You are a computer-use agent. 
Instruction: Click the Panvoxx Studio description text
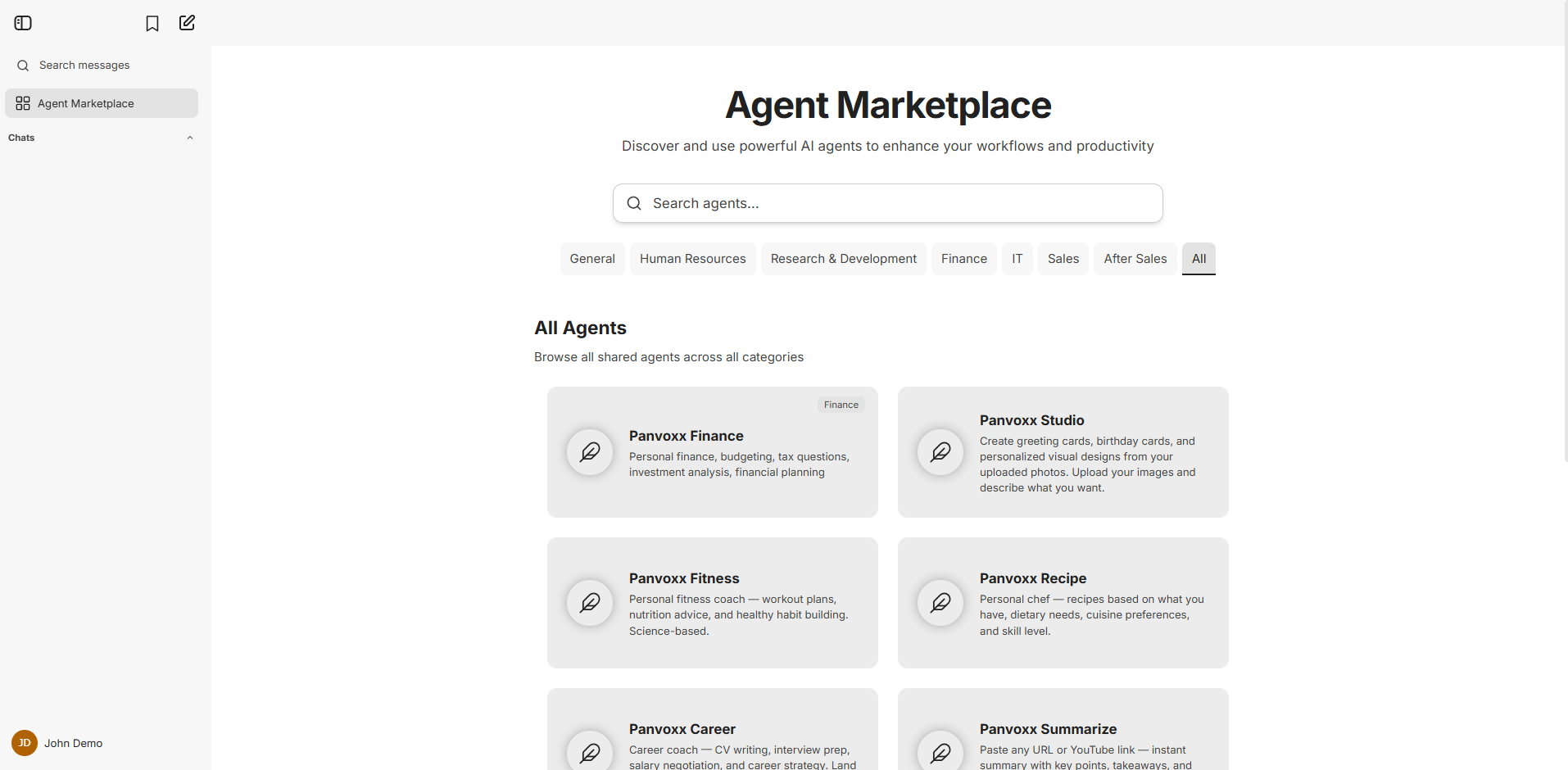point(1088,464)
